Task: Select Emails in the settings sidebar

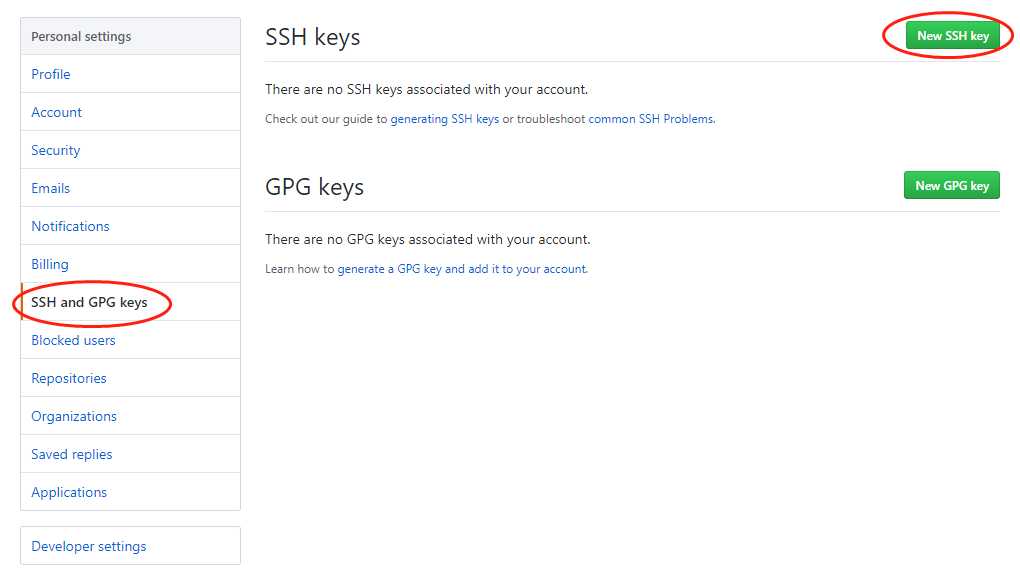Action: tap(51, 188)
